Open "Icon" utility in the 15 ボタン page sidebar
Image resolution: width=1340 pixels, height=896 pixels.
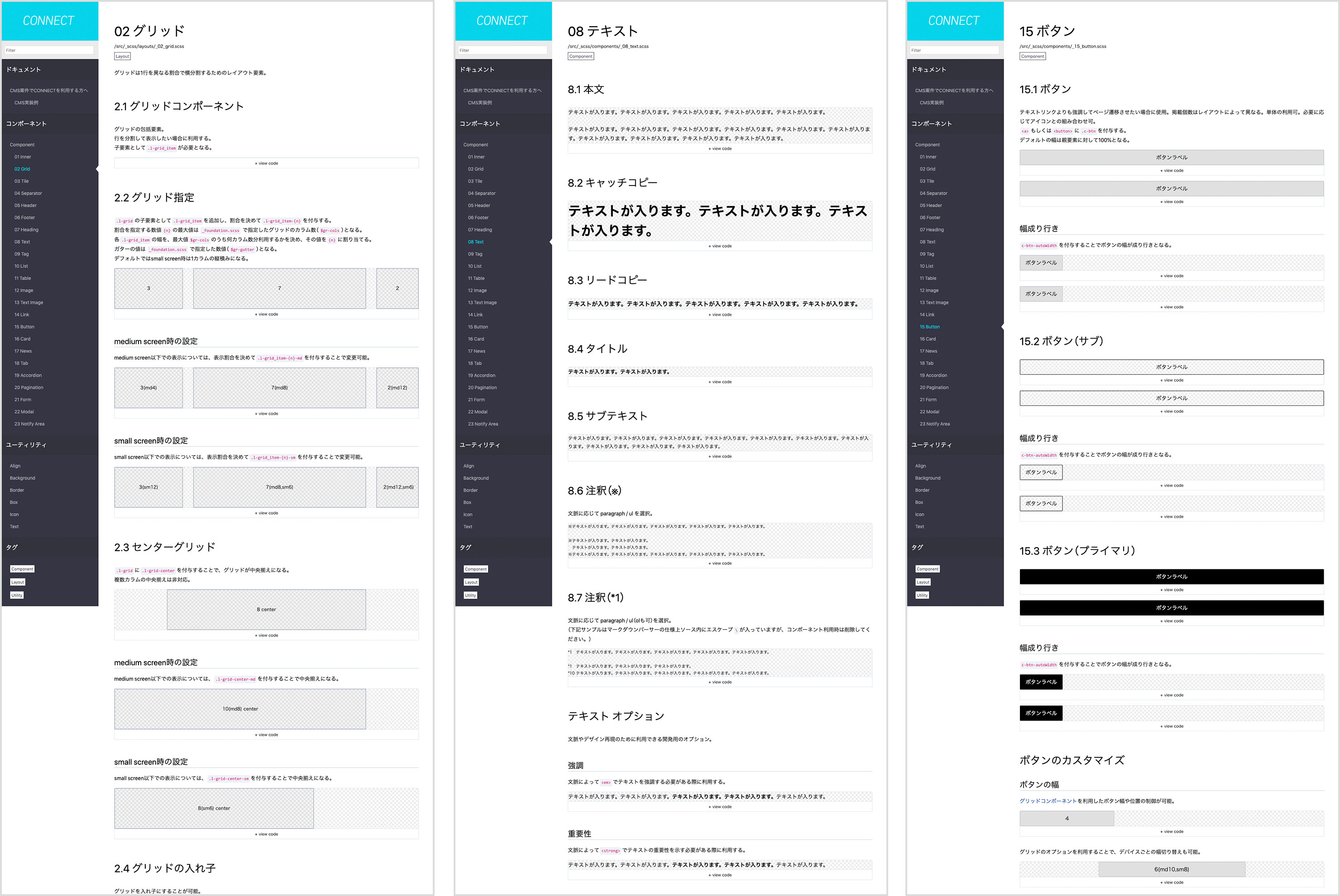tap(919, 514)
